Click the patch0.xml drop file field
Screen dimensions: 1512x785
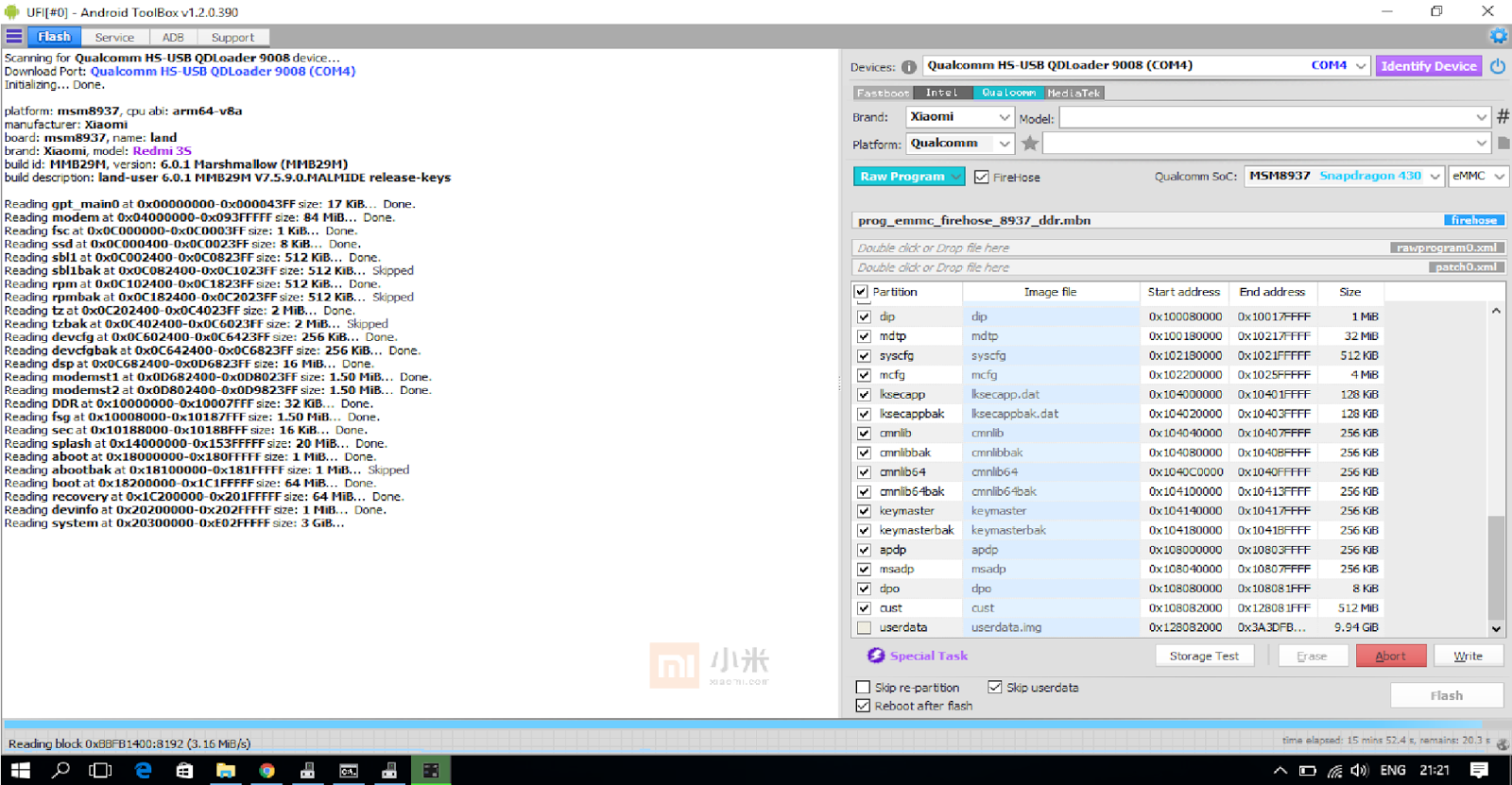pyautogui.click(x=1178, y=267)
